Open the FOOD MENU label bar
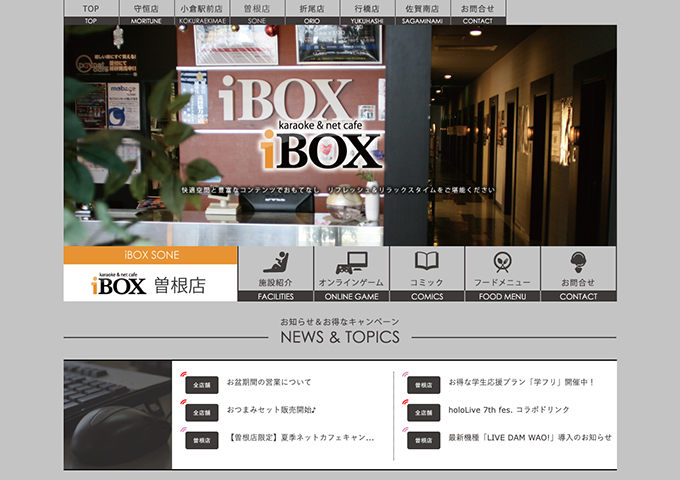The width and height of the screenshot is (680, 480). click(503, 297)
